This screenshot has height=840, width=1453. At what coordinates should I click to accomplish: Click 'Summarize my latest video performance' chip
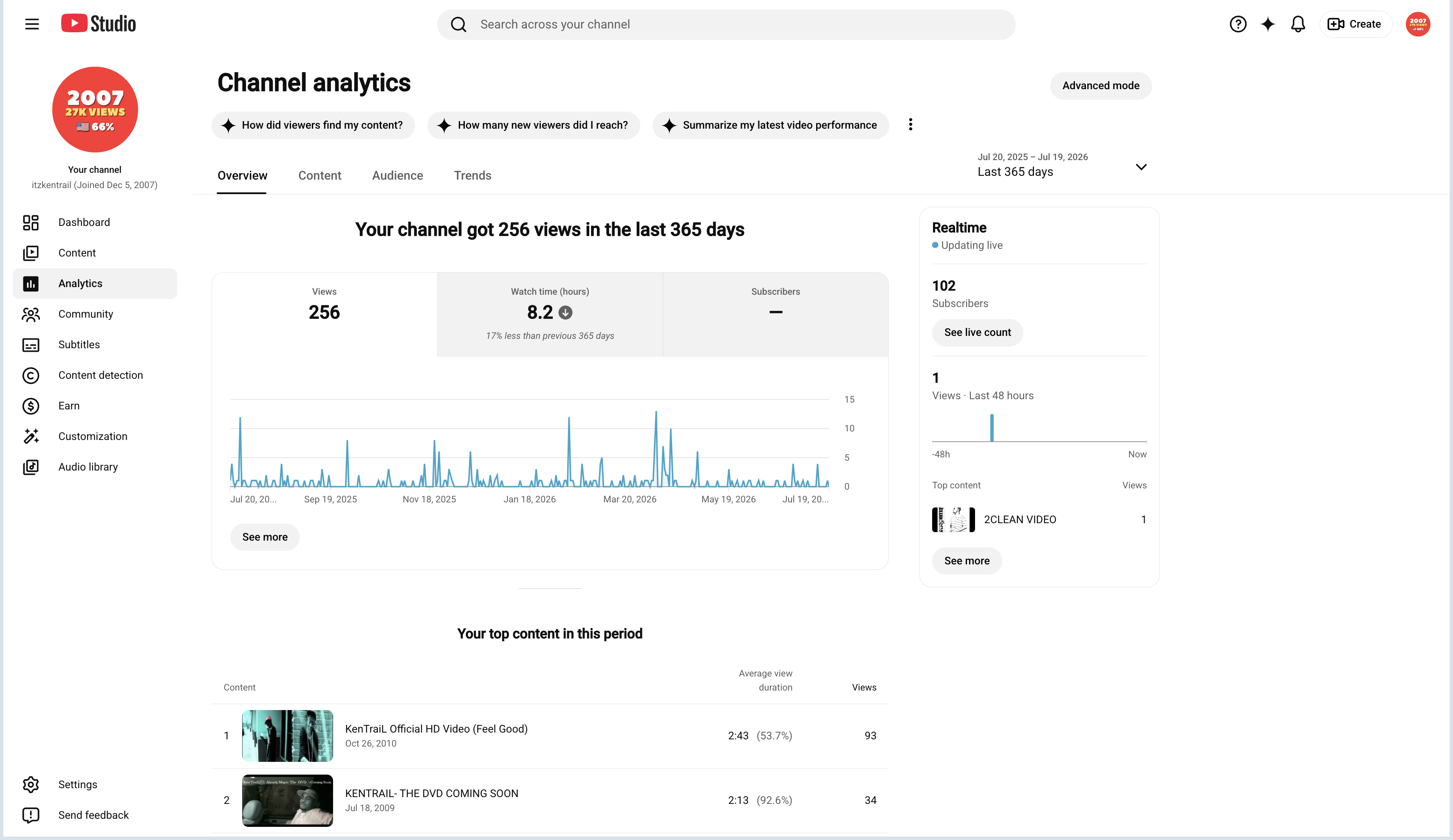770,125
